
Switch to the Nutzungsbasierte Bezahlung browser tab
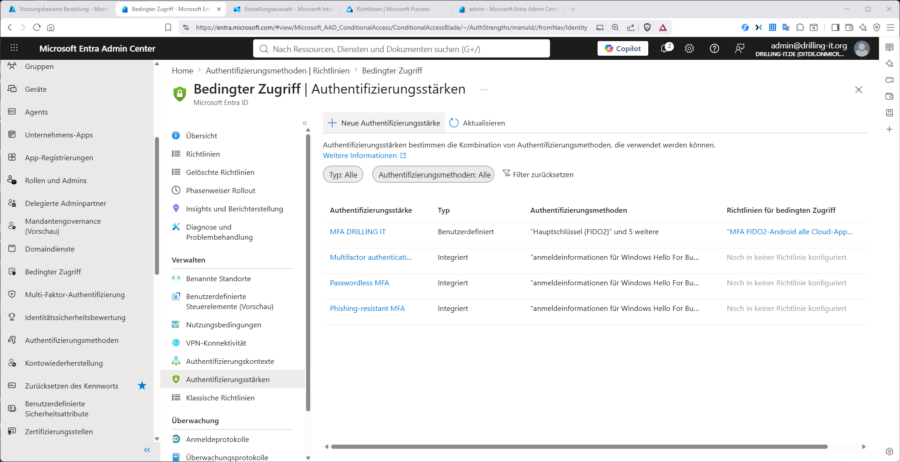pos(57,9)
